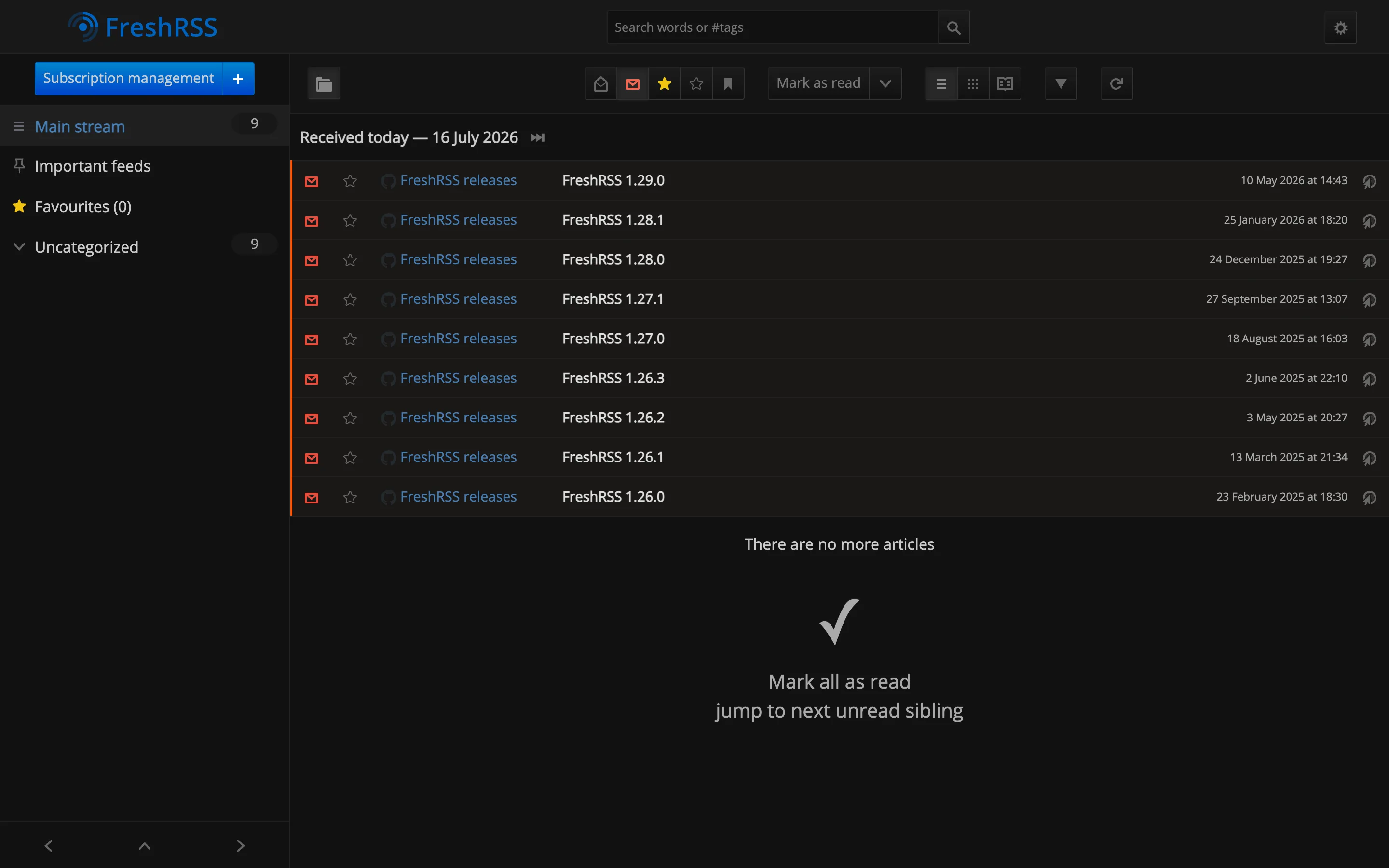Expand the FreshRSS 1.26.0 article title

[613, 497]
